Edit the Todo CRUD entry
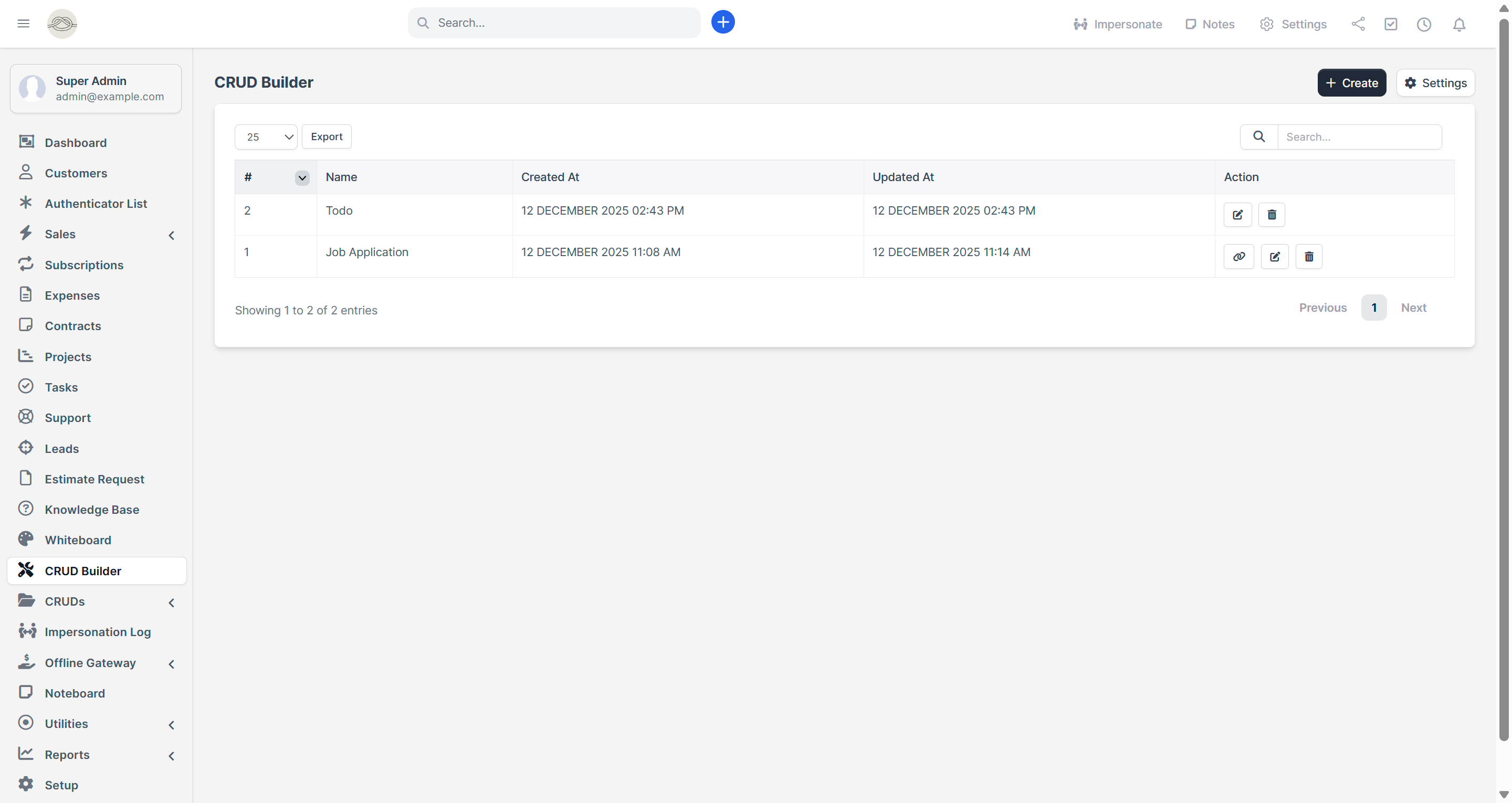 [1237, 215]
